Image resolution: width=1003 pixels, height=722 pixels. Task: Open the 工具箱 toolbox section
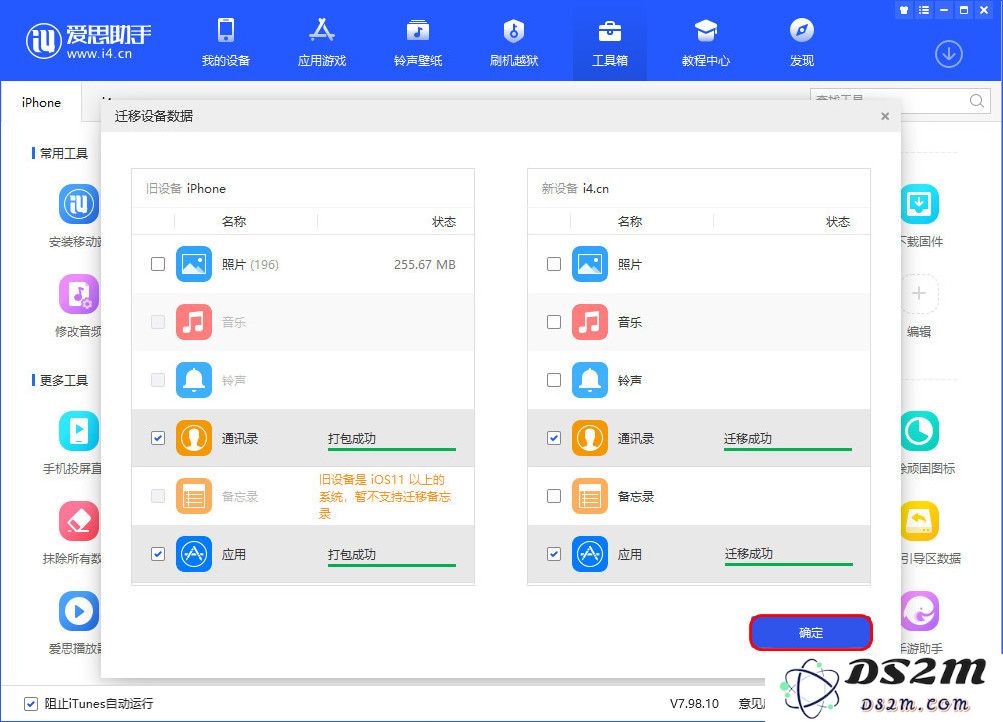[x=610, y=42]
